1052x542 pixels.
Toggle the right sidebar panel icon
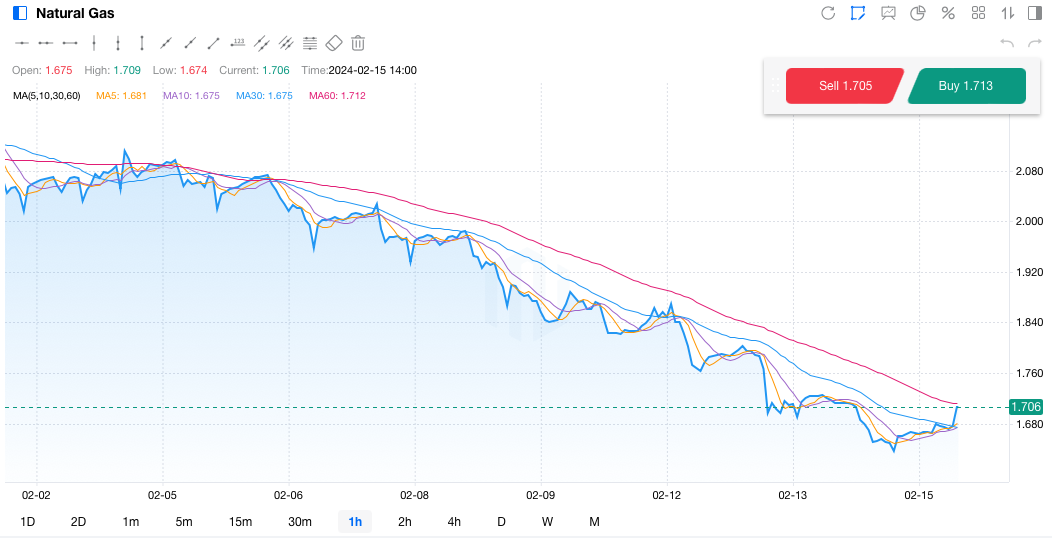coord(1035,13)
